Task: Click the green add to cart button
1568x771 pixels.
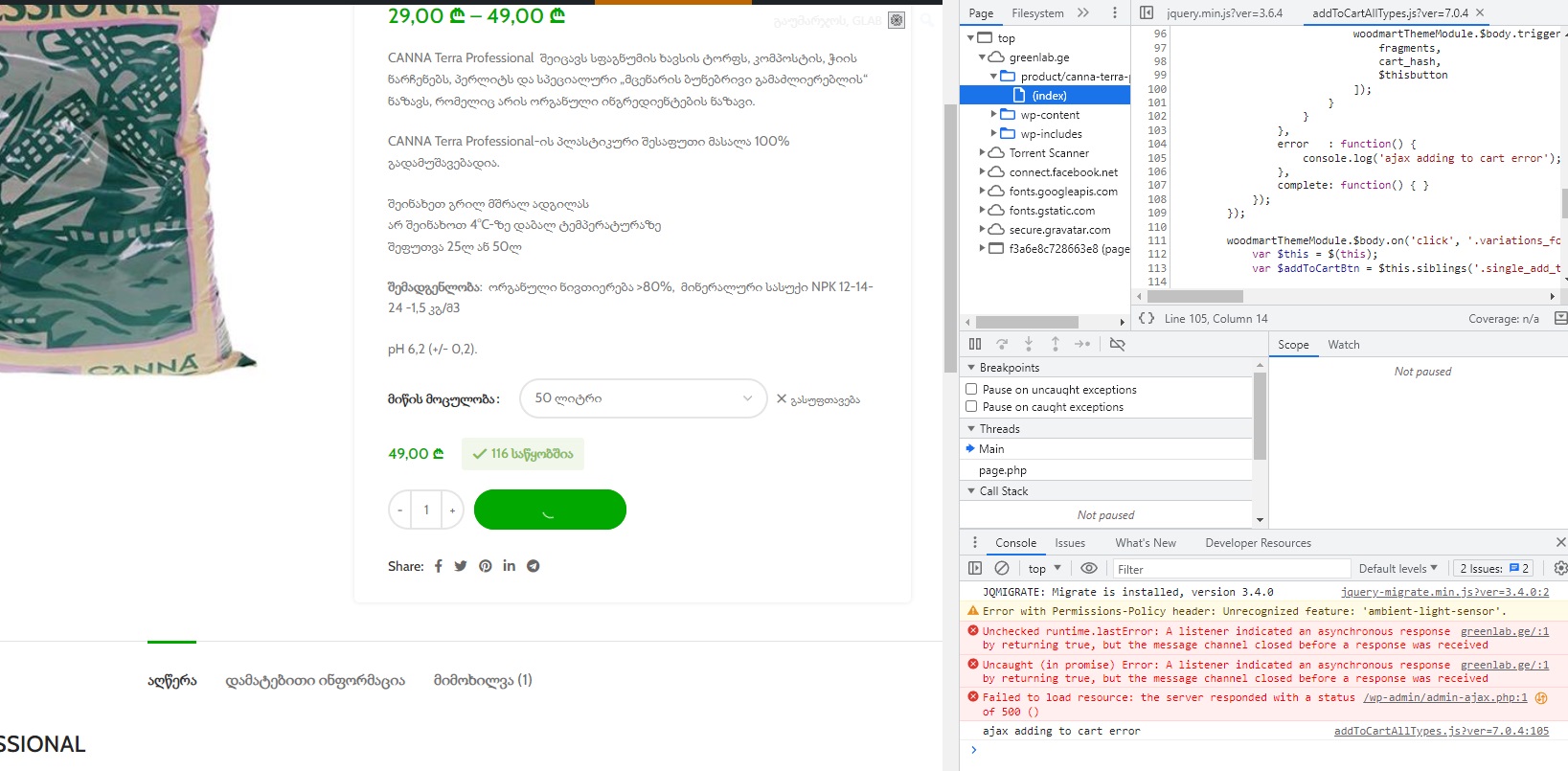Action: 550,510
